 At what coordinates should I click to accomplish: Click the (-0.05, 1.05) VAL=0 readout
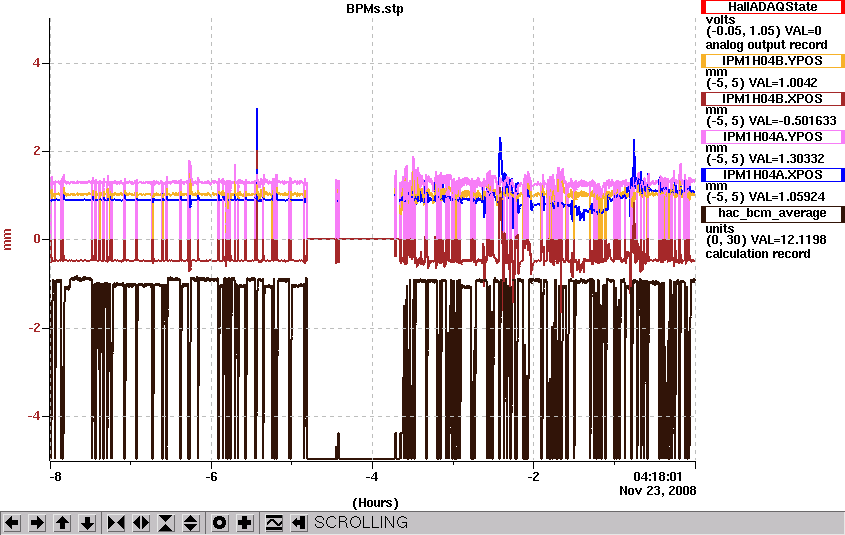[764, 31]
